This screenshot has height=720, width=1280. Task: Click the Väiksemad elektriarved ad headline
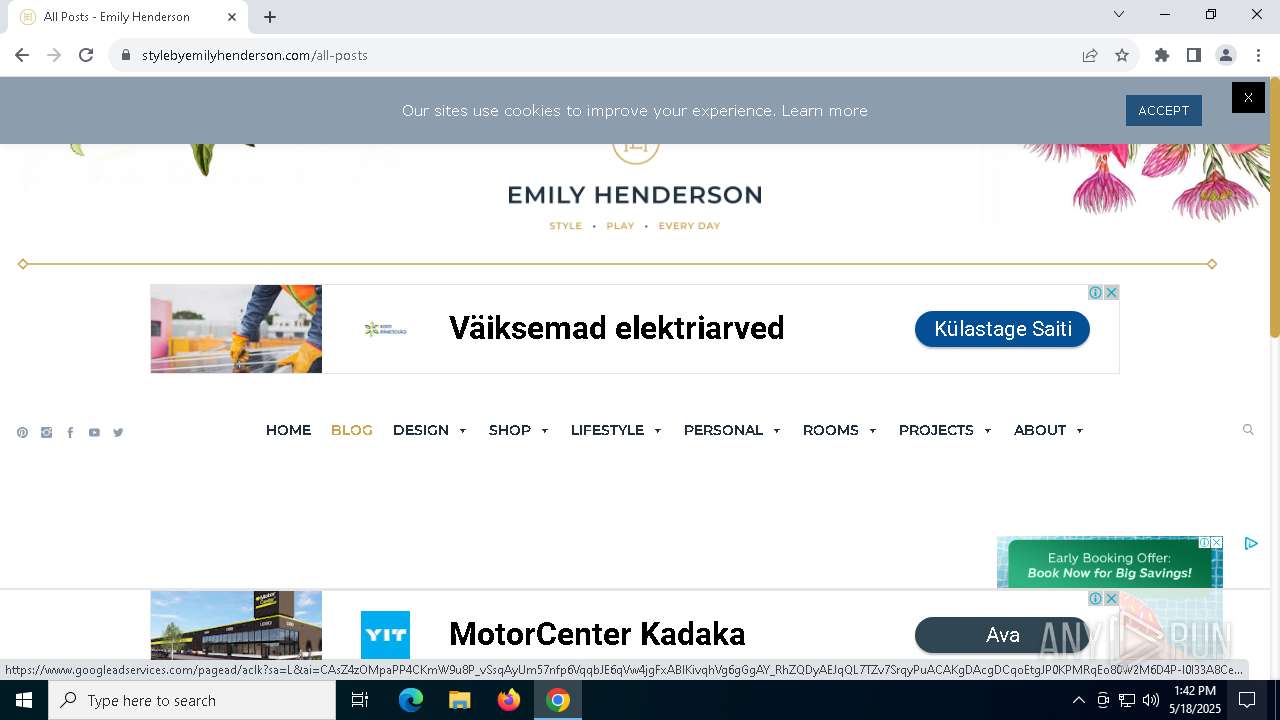(616, 328)
